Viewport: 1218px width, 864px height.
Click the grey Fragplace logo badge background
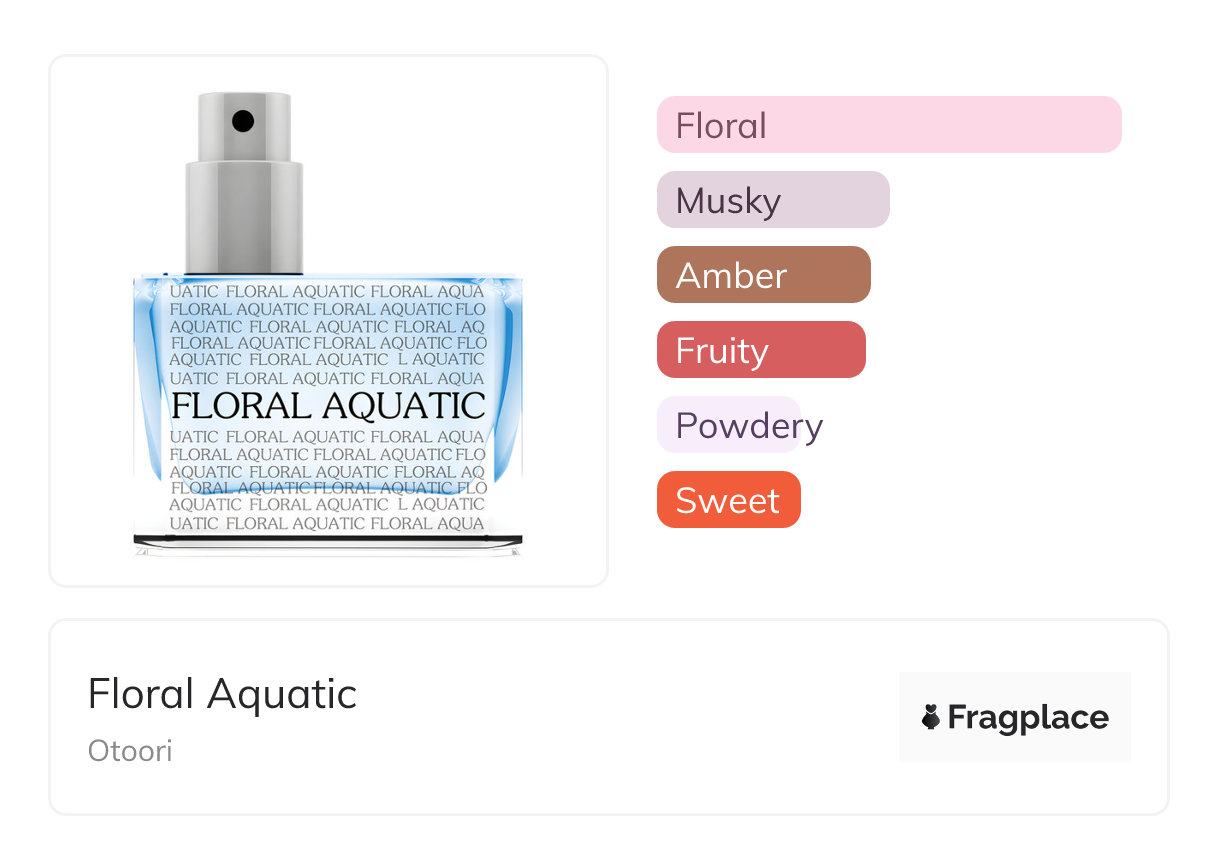click(x=1014, y=688)
